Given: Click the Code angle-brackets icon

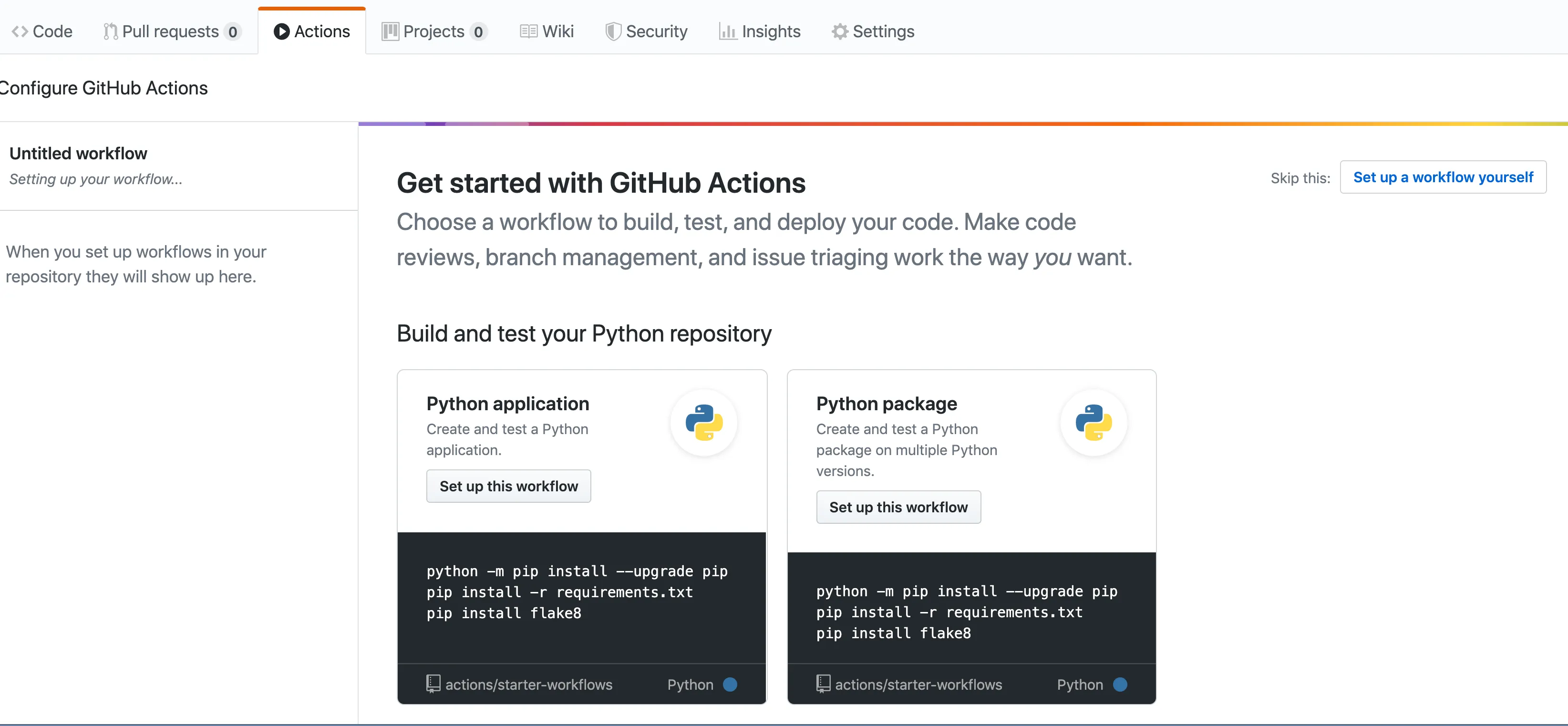Looking at the screenshot, I should pyautogui.click(x=20, y=31).
